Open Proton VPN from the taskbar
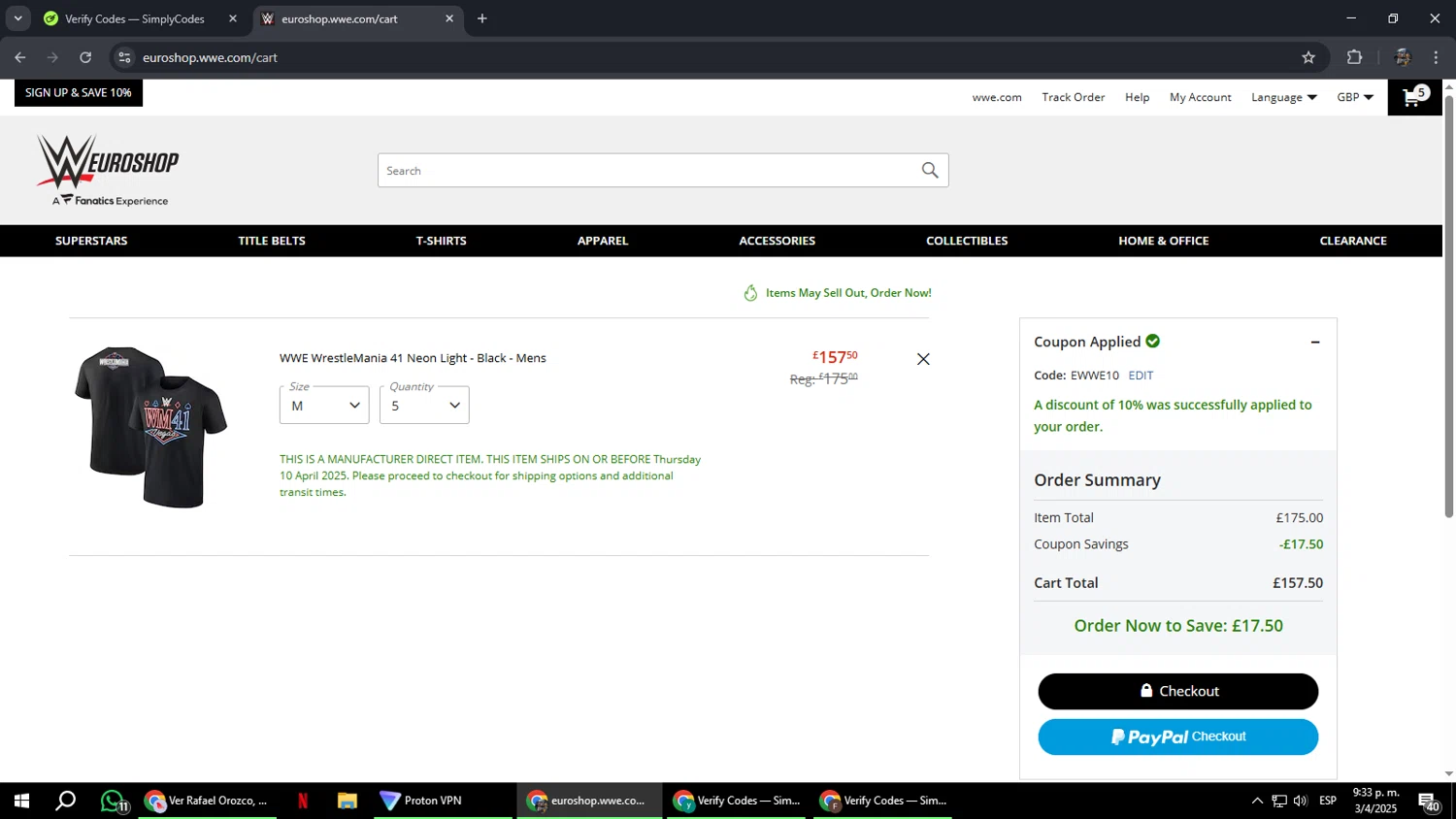The width and height of the screenshot is (1456, 819). (443, 801)
